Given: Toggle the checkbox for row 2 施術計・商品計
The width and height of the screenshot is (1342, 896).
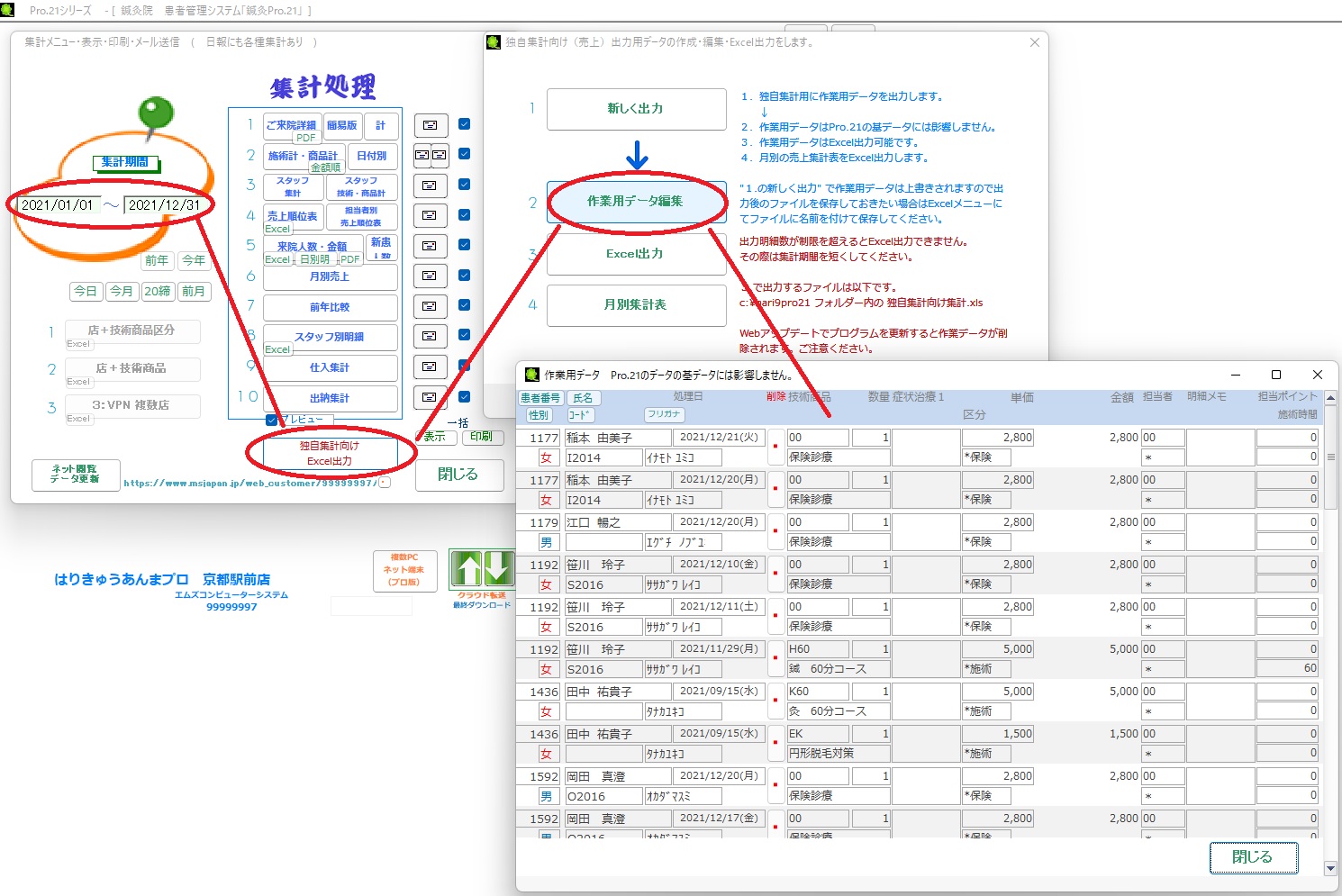Looking at the screenshot, I should [x=465, y=154].
